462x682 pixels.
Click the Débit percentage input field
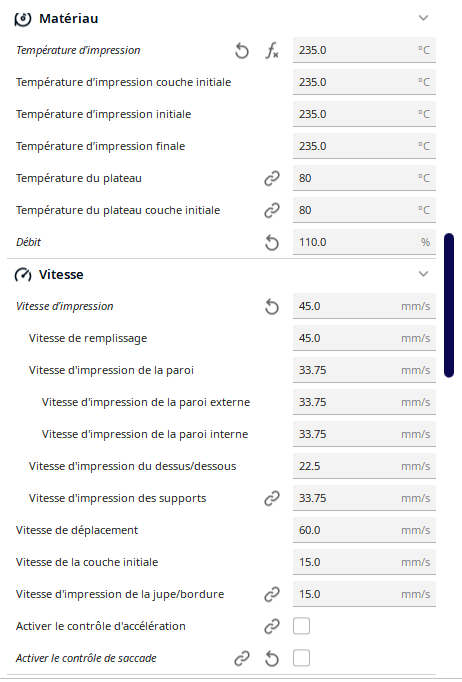click(364, 242)
